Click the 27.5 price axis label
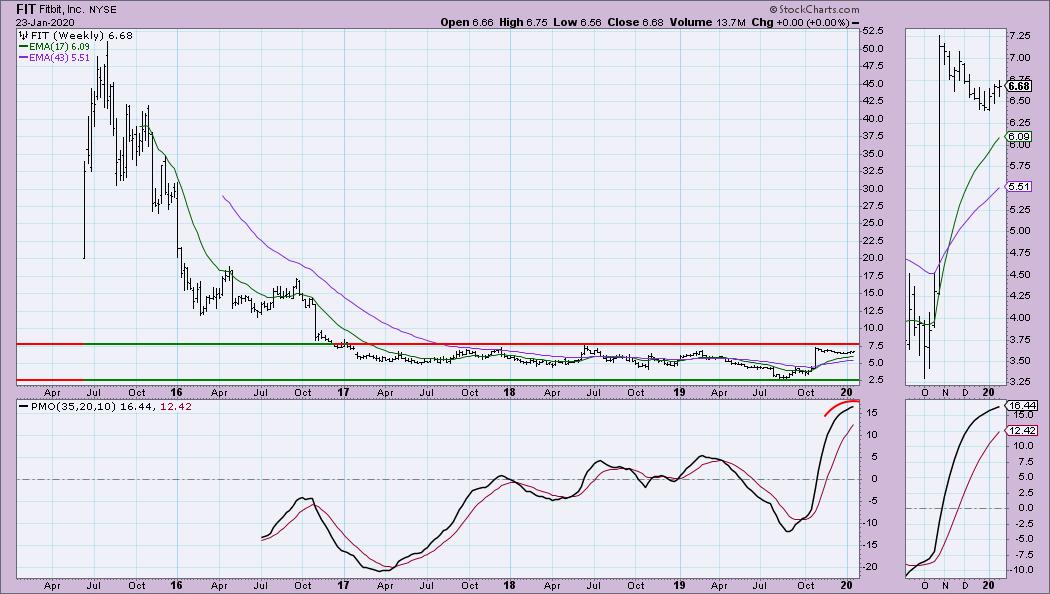 [873, 206]
